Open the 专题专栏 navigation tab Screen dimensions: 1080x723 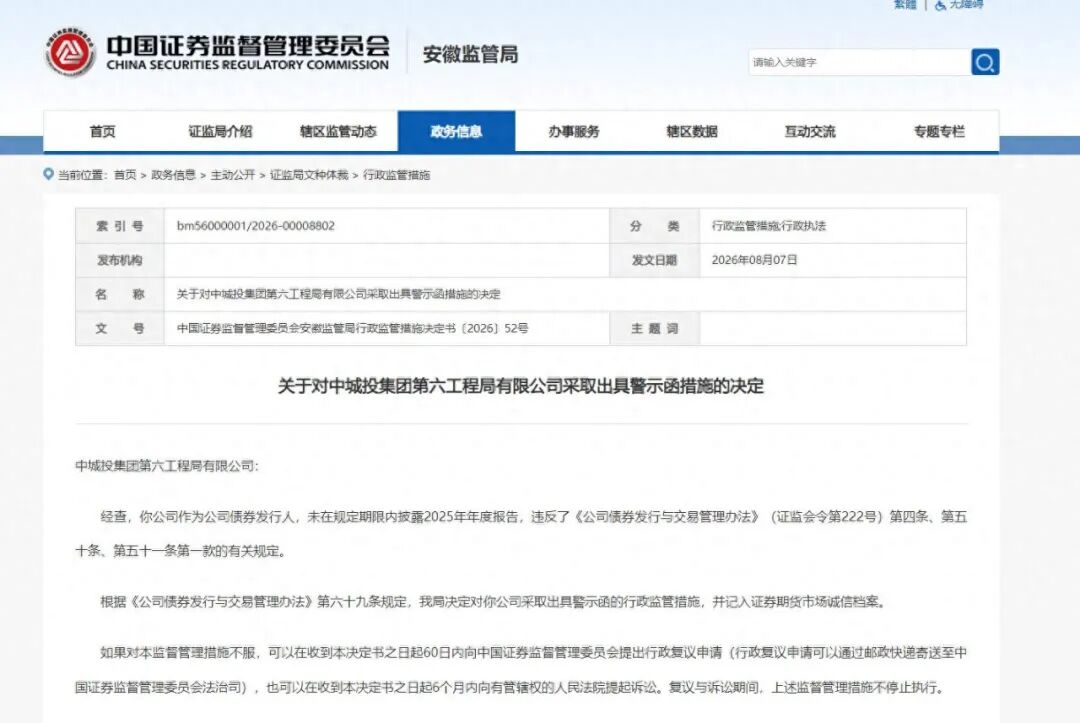(939, 131)
